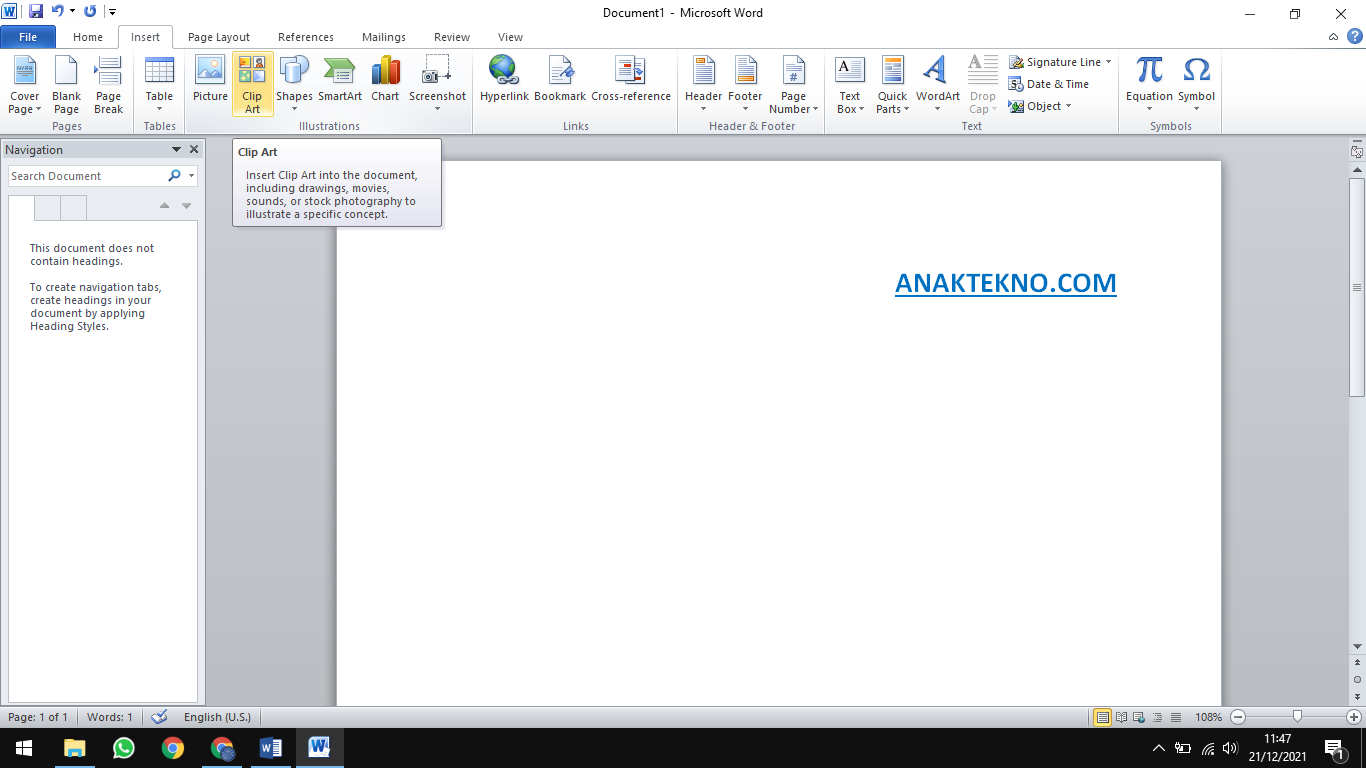Screen dimensions: 1366x768
Task: Click the 108% zoom level
Action: pos(1208,717)
